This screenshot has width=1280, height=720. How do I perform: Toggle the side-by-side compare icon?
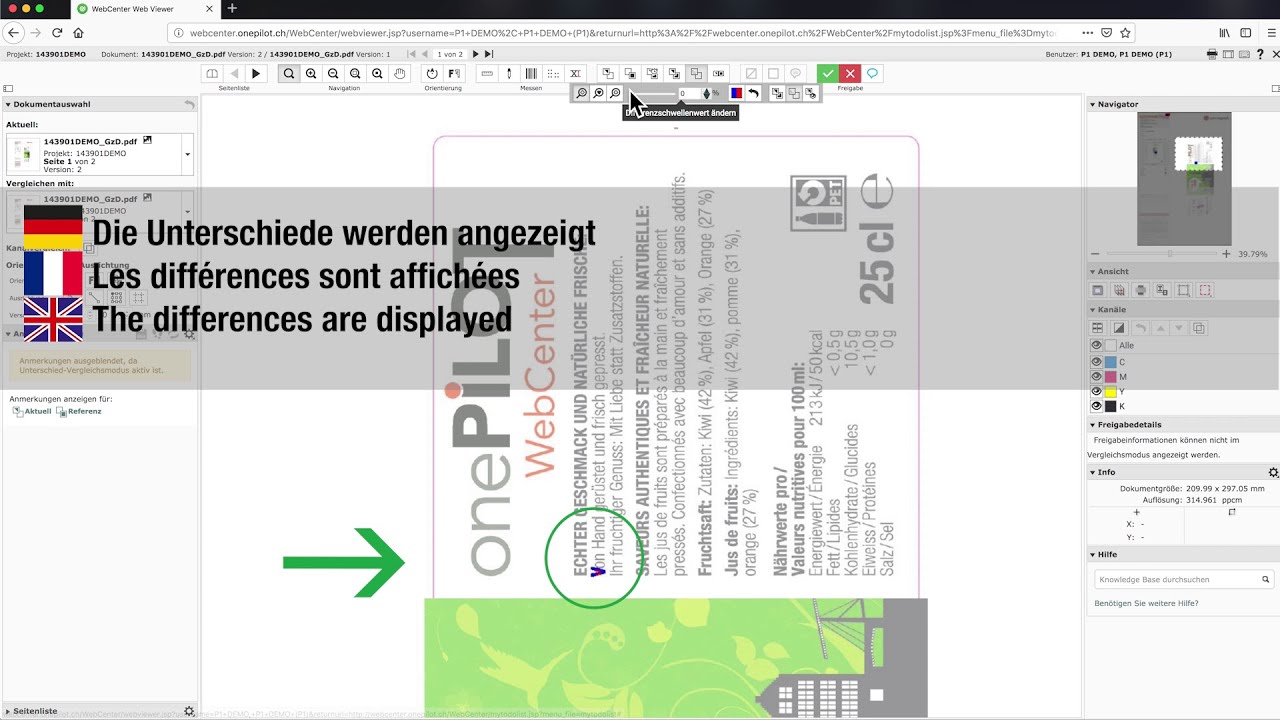click(718, 74)
